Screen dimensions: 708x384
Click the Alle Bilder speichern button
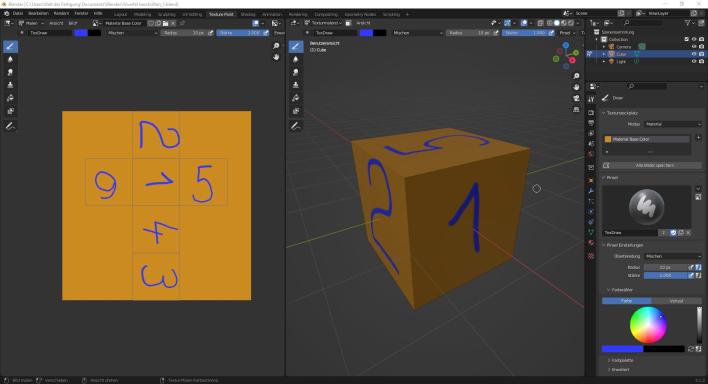point(655,165)
